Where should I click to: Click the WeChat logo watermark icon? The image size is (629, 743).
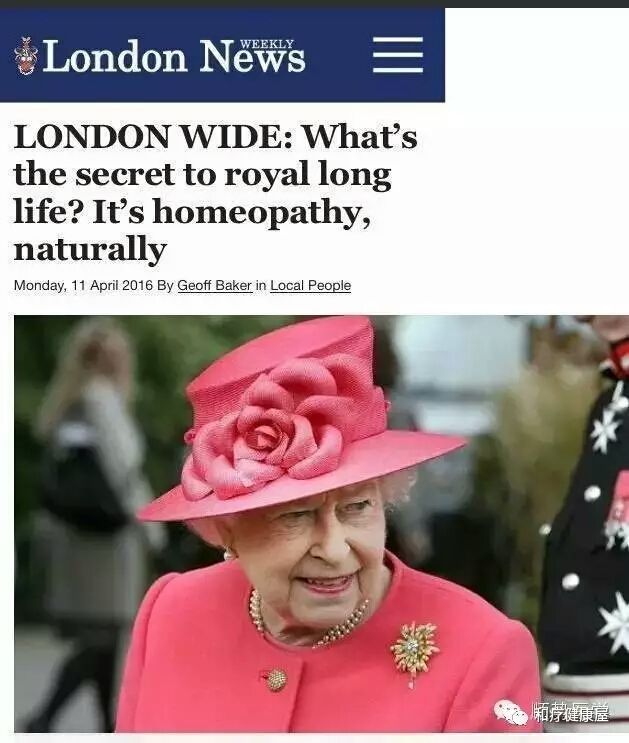[510, 714]
